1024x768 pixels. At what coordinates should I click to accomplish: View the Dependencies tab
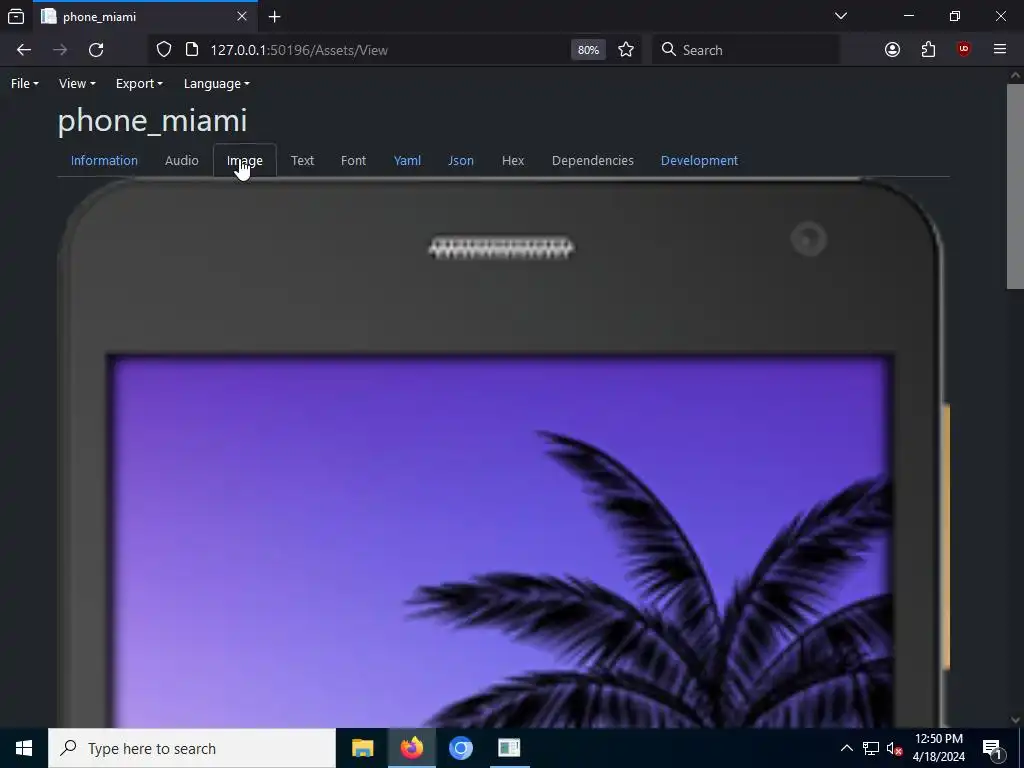pyautogui.click(x=593, y=161)
